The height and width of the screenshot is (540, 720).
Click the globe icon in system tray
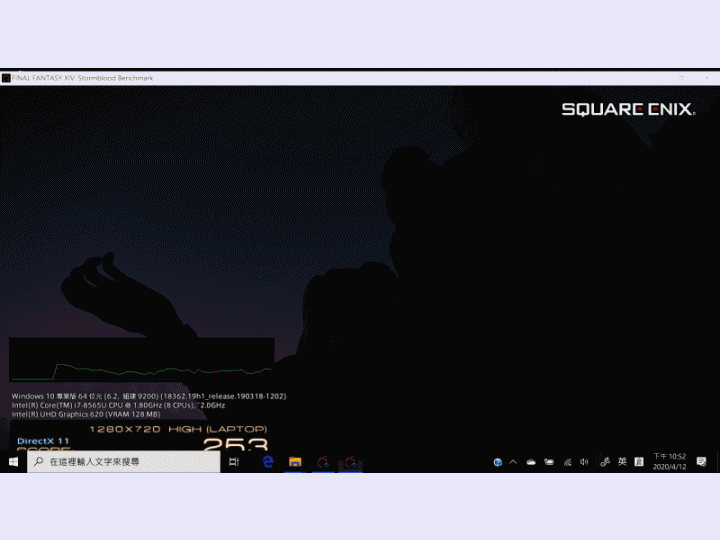point(497,462)
